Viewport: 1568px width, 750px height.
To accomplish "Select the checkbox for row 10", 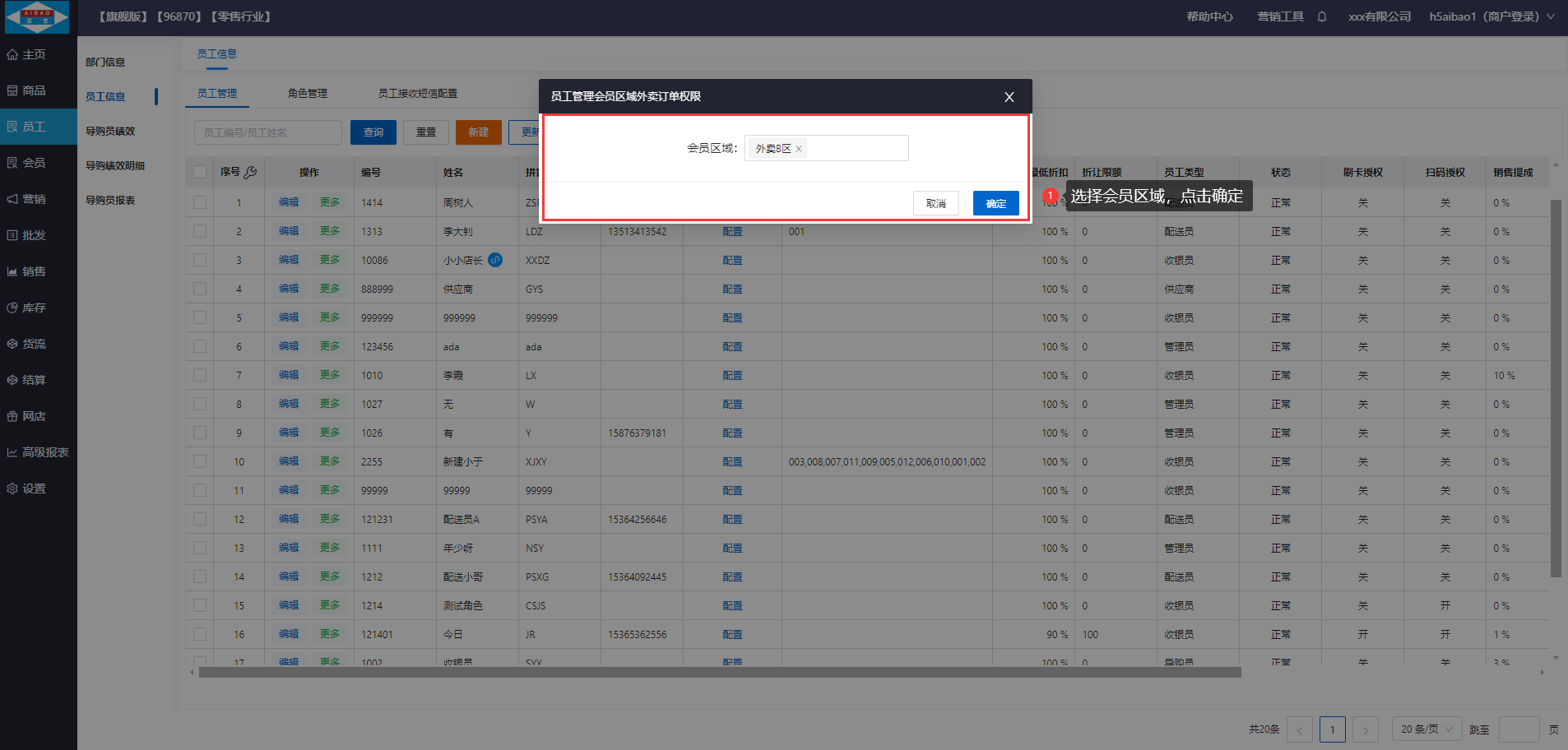I will (200, 461).
